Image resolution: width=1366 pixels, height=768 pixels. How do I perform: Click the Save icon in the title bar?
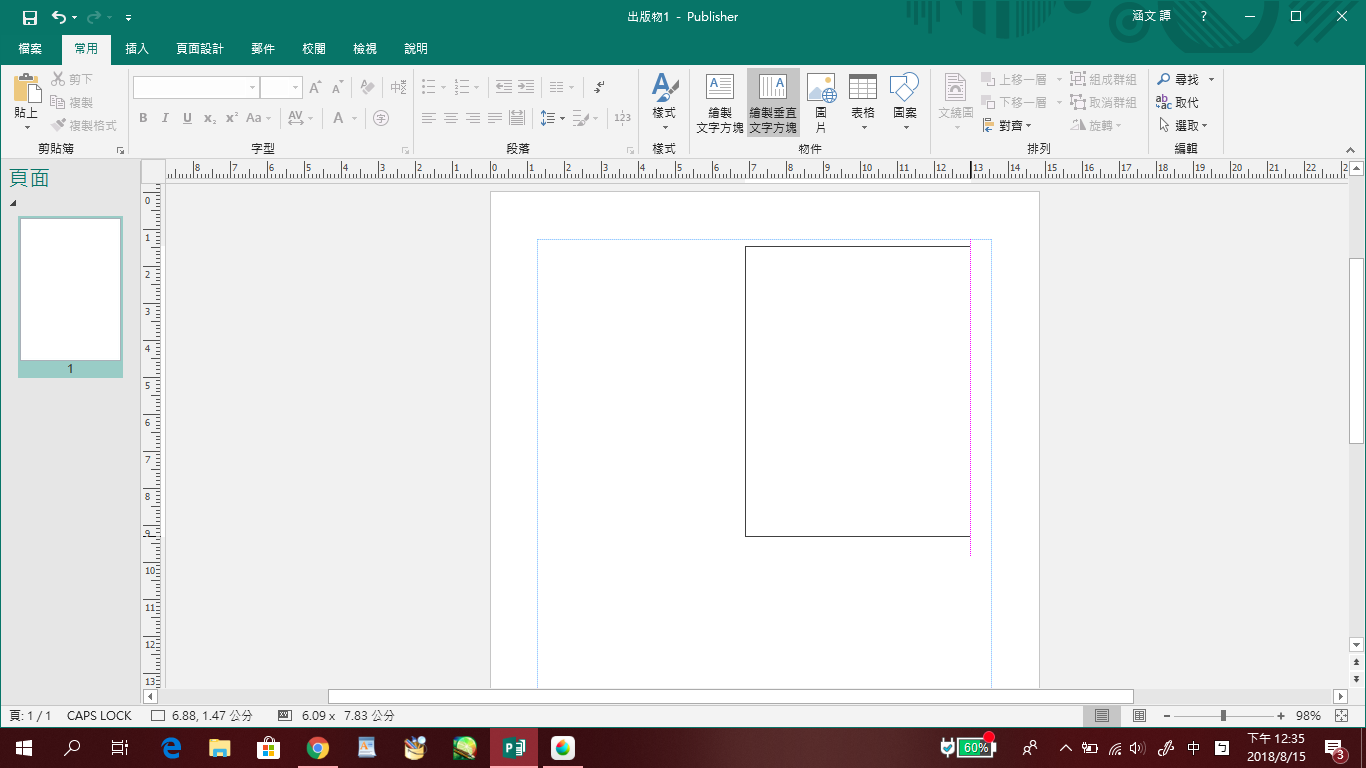point(30,17)
